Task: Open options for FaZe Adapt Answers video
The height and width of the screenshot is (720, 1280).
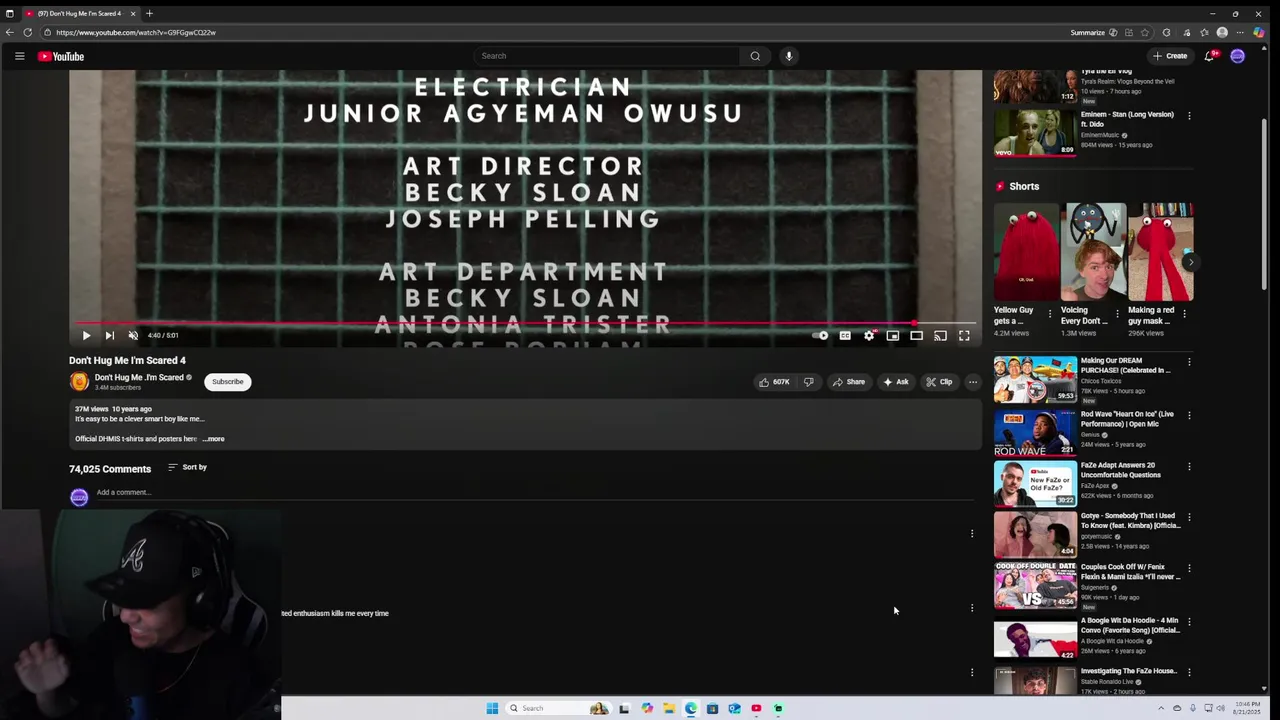Action: (1189, 466)
